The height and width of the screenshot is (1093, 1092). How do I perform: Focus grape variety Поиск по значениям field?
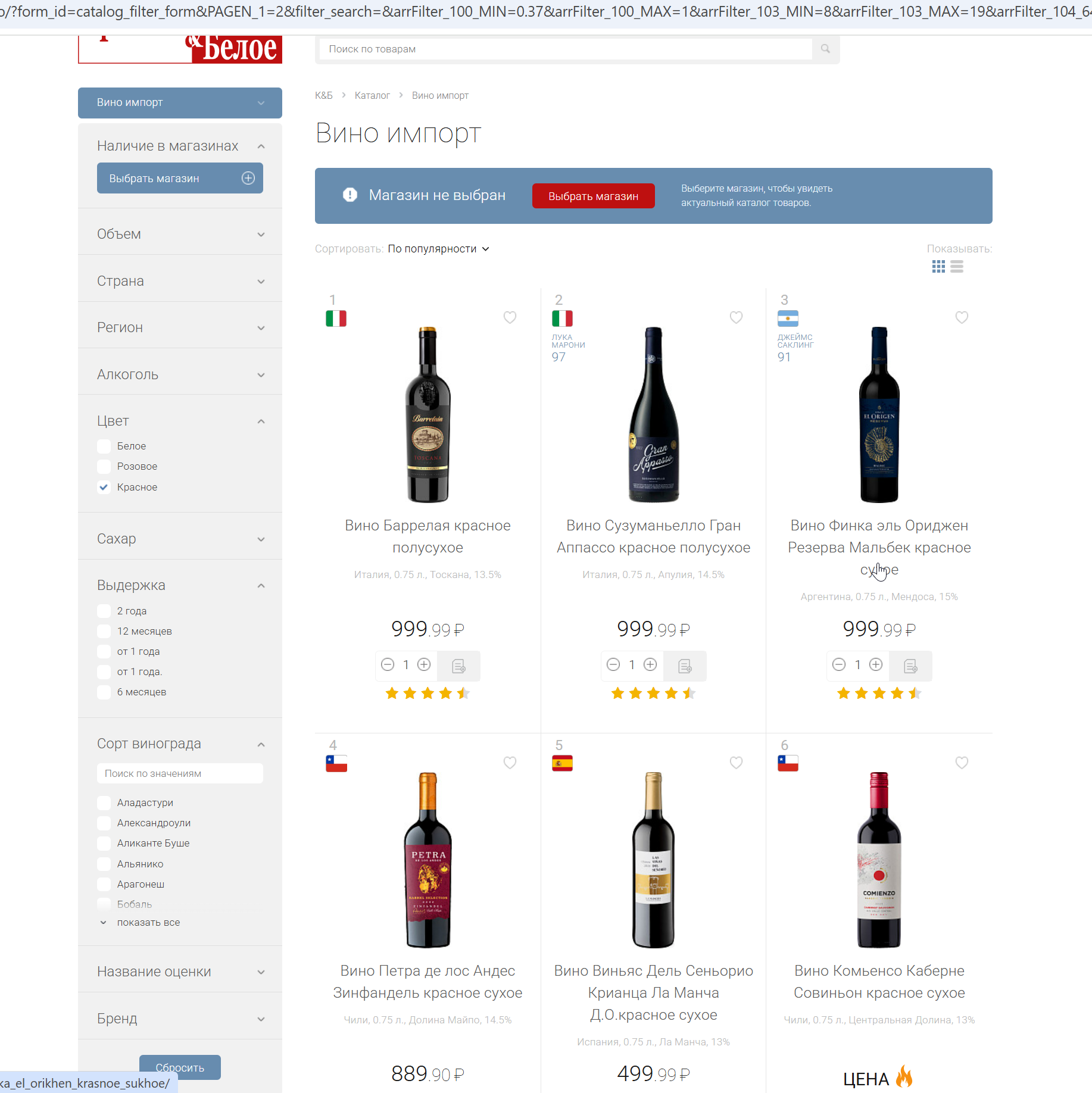tap(180, 773)
